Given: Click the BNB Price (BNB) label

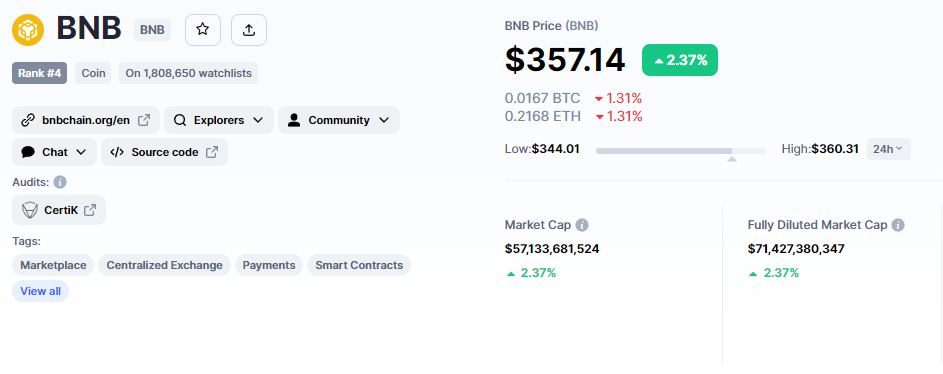Looking at the screenshot, I should pyautogui.click(x=551, y=26).
